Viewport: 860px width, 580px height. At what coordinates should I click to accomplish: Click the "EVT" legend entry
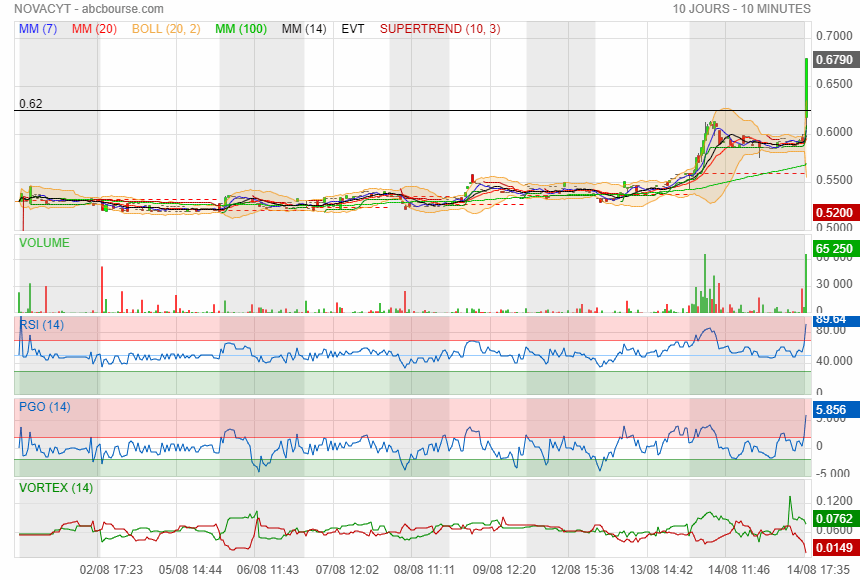pyautogui.click(x=353, y=29)
